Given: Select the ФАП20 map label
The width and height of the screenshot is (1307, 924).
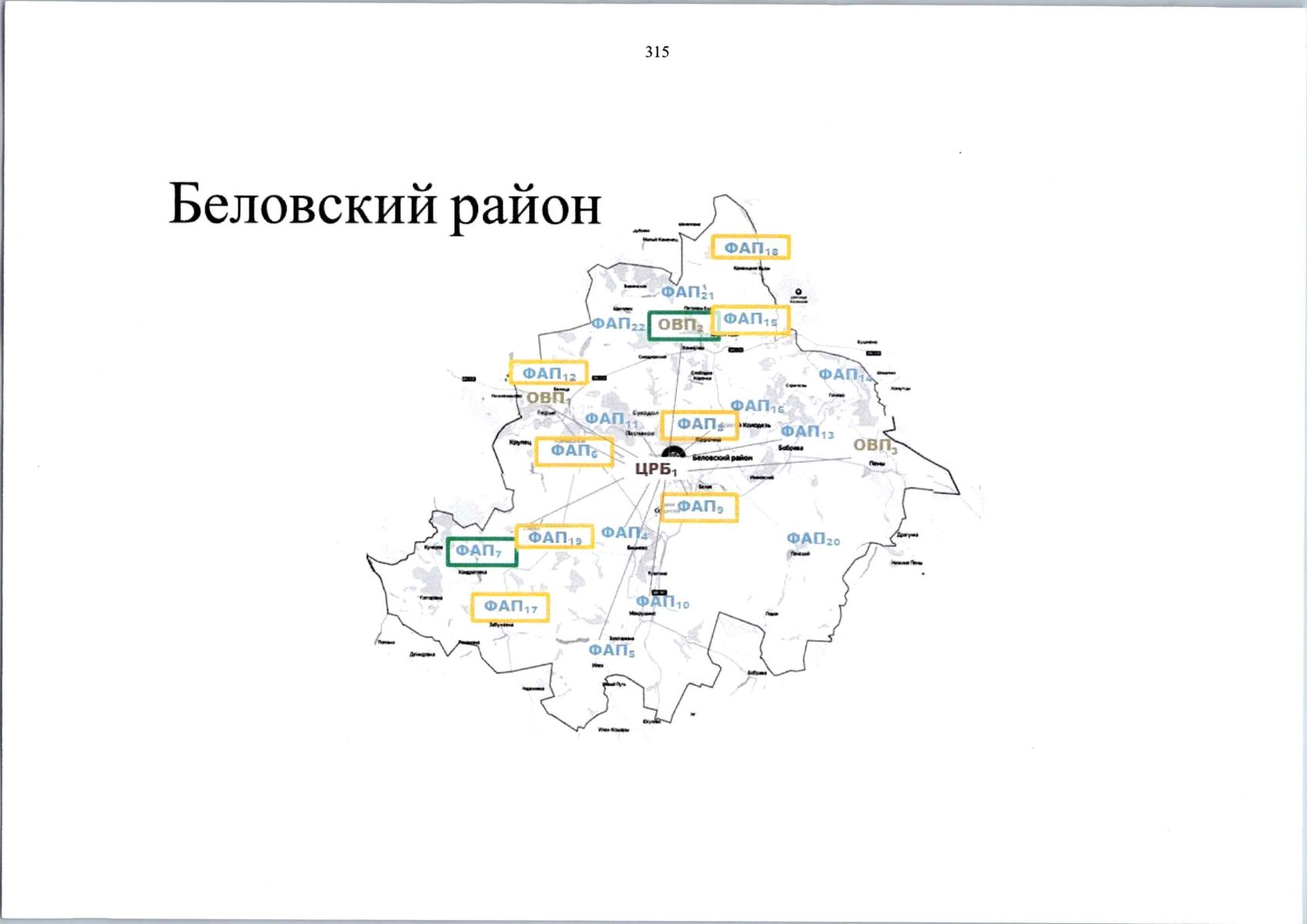Looking at the screenshot, I should pyautogui.click(x=813, y=538).
